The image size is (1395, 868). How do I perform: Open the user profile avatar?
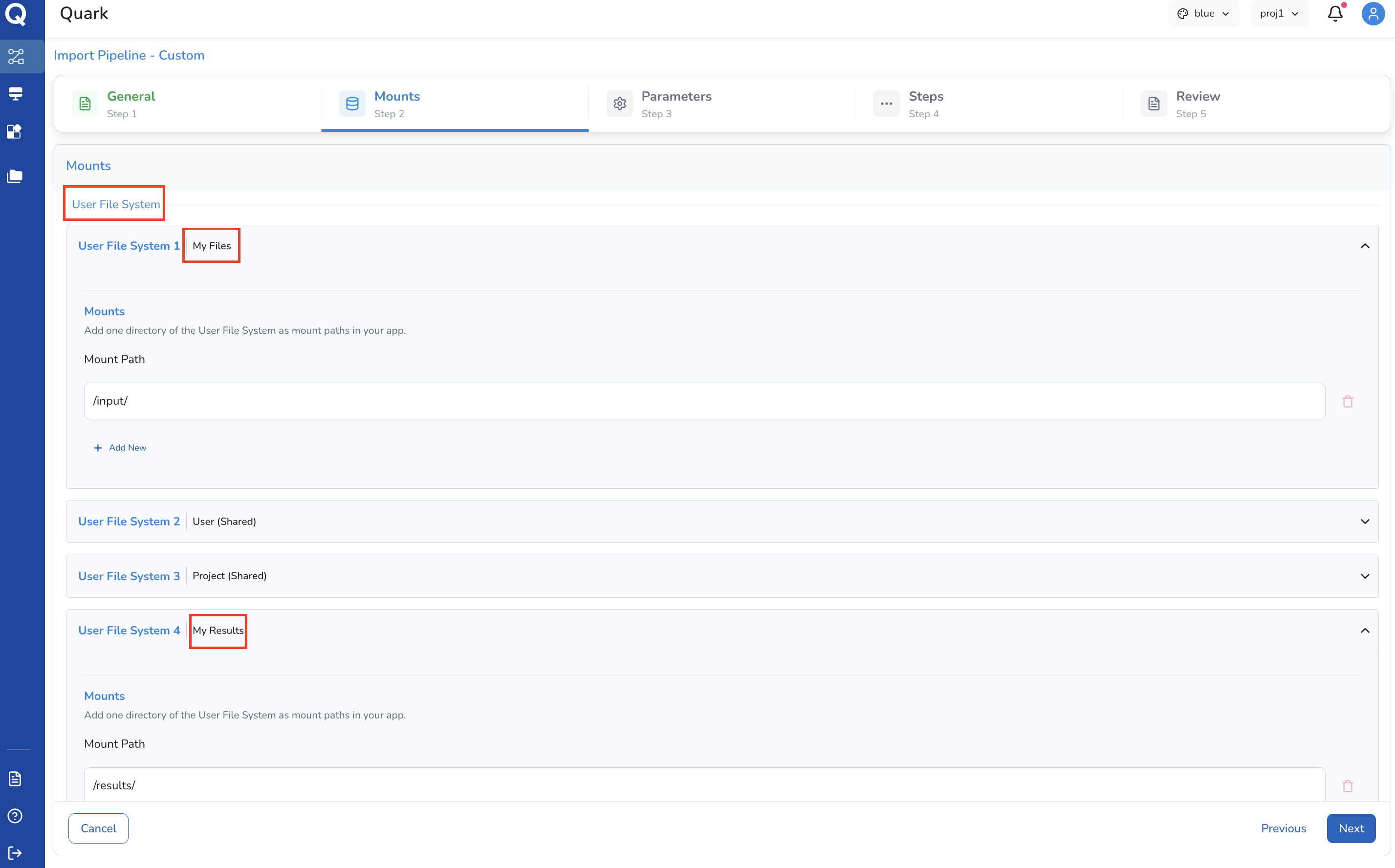point(1373,13)
